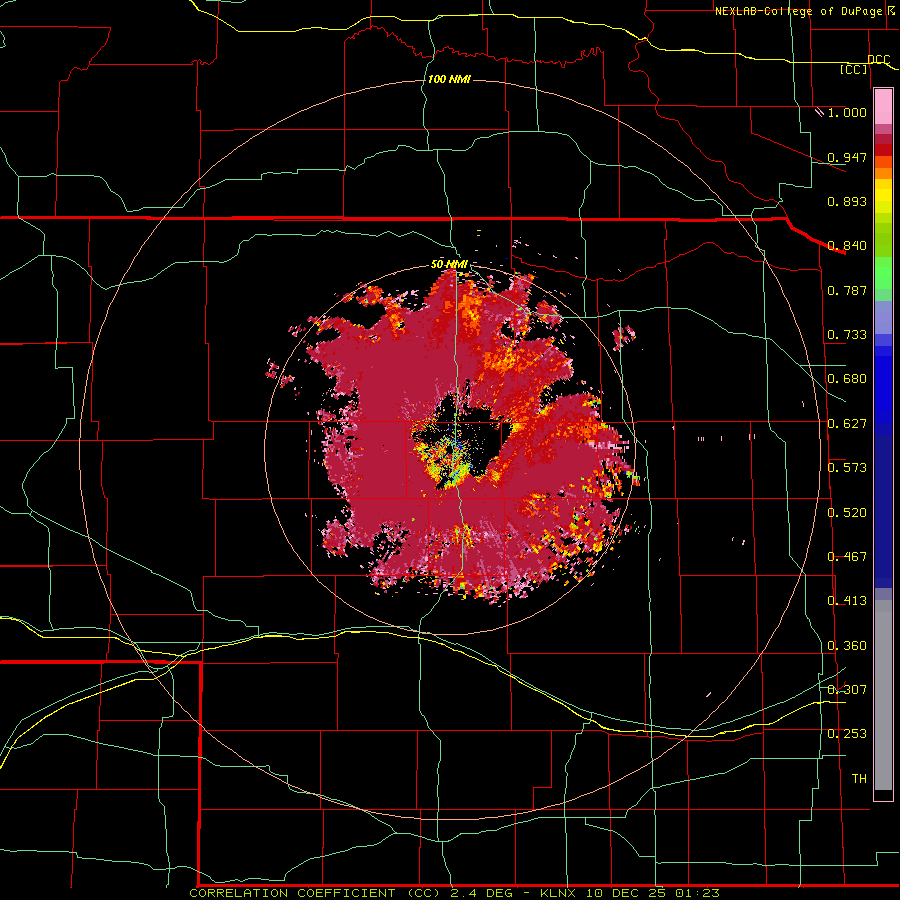The width and height of the screenshot is (900, 900).
Task: Click the DCC label above the legend
Action: pos(878,60)
